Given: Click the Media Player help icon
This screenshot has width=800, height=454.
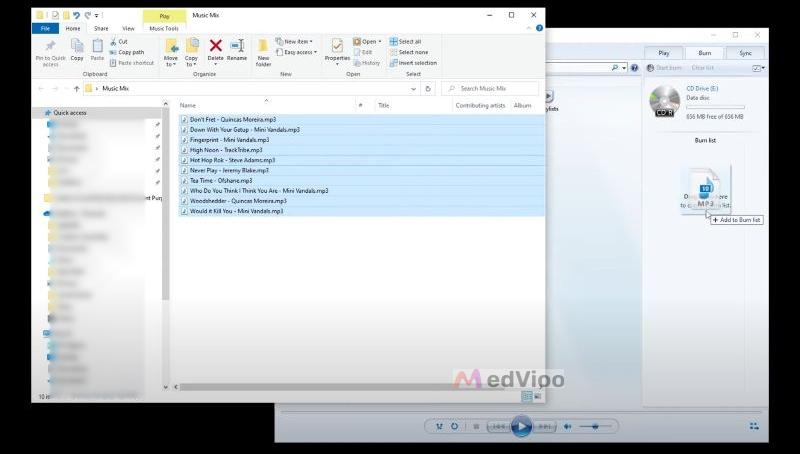Looking at the screenshot, I should click(x=634, y=68).
